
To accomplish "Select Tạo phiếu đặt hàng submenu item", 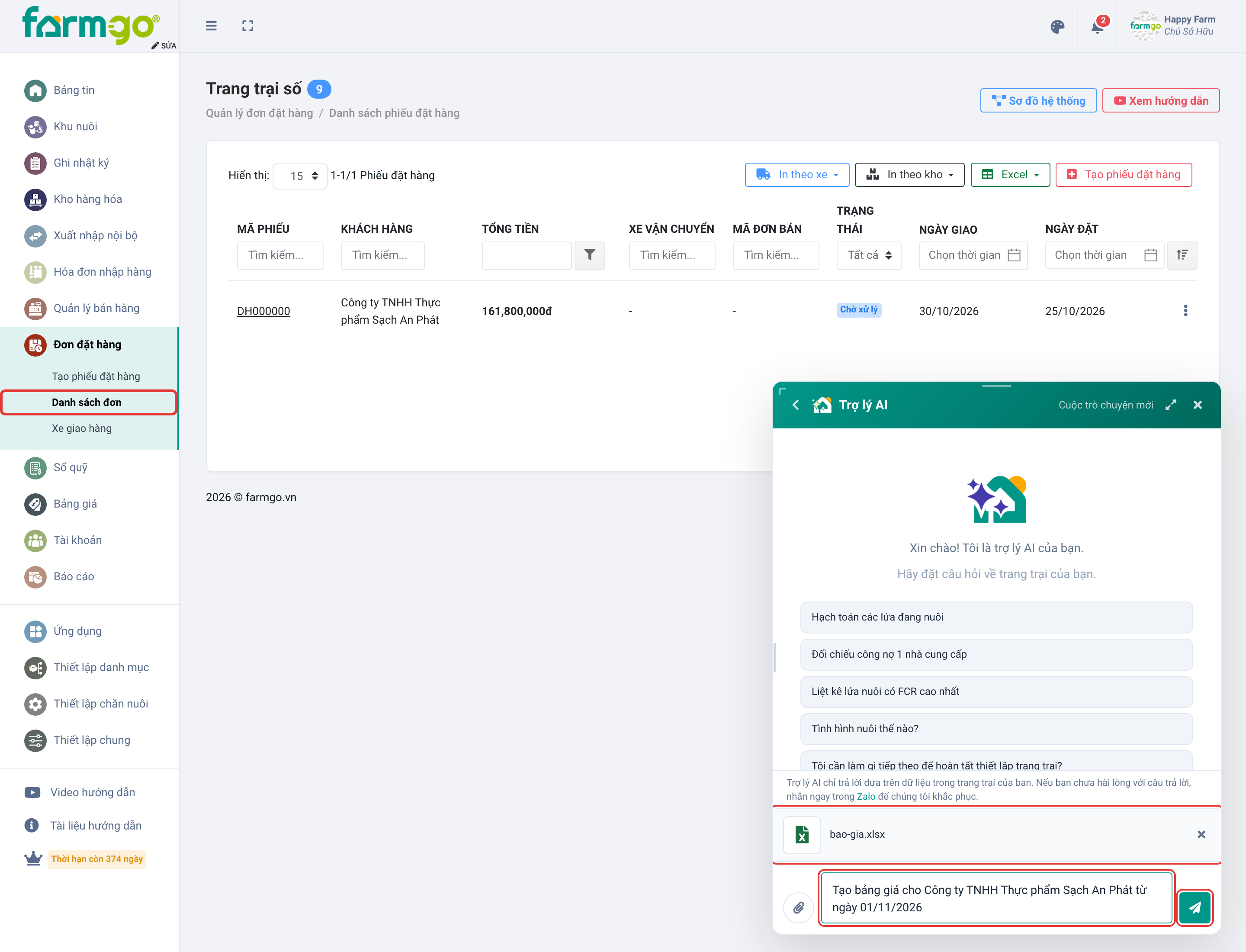I will (96, 376).
